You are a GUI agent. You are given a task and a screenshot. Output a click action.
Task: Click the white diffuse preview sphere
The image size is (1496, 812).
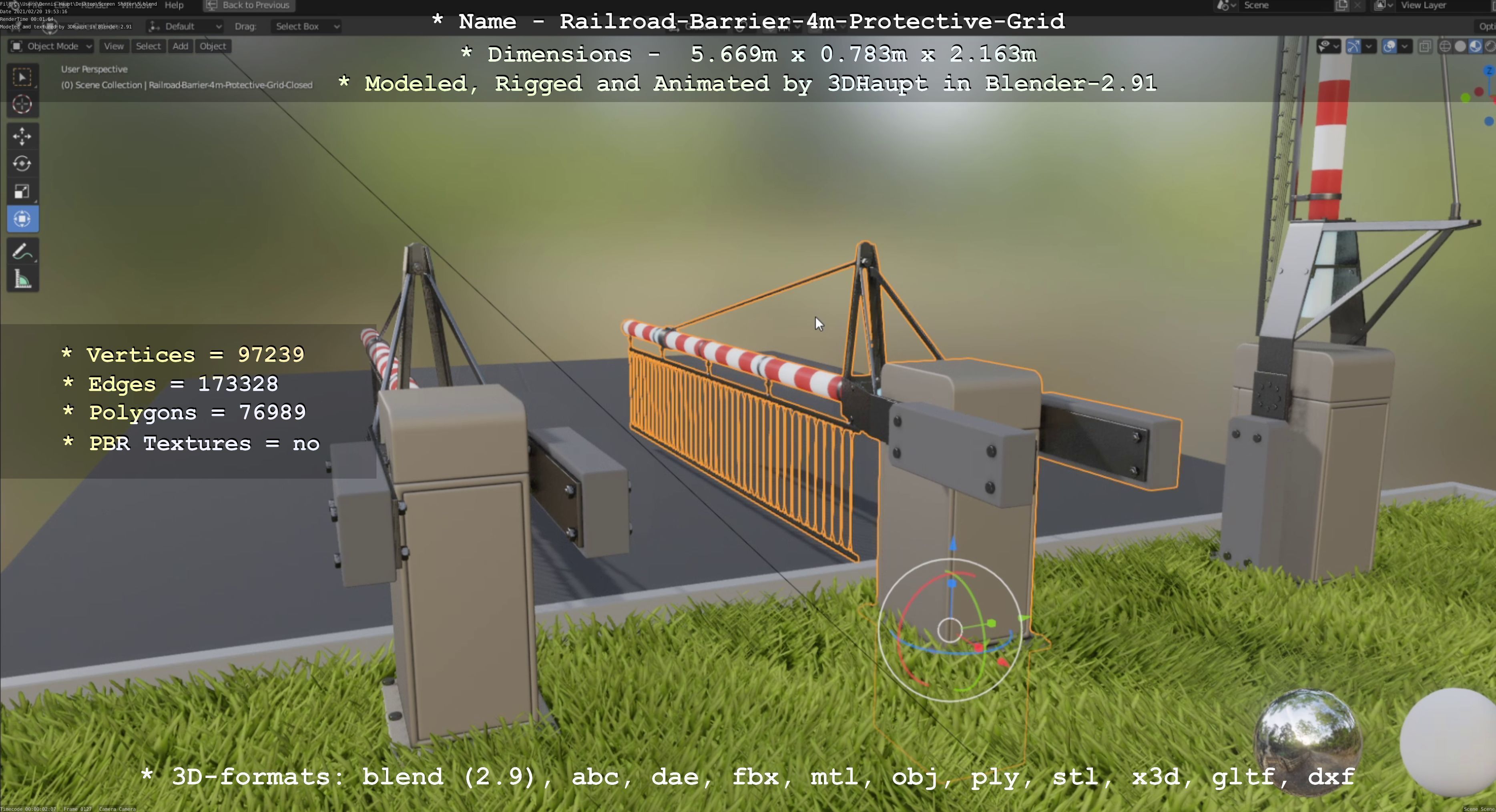(x=1448, y=742)
